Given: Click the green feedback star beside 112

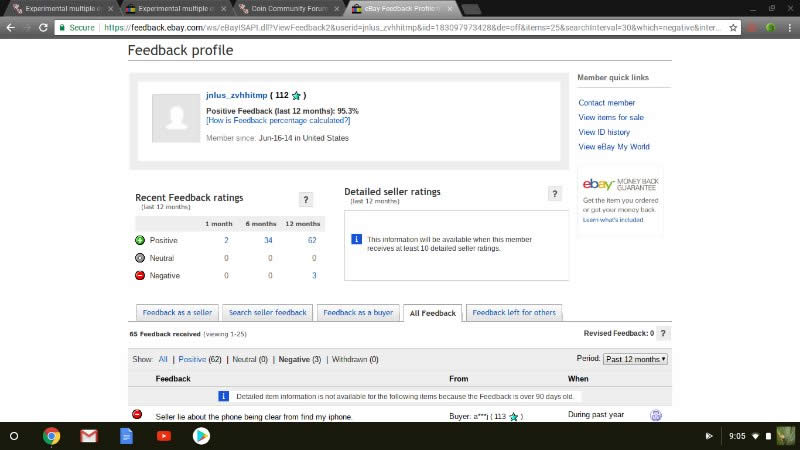Looking at the screenshot, I should pyautogui.click(x=296, y=95).
